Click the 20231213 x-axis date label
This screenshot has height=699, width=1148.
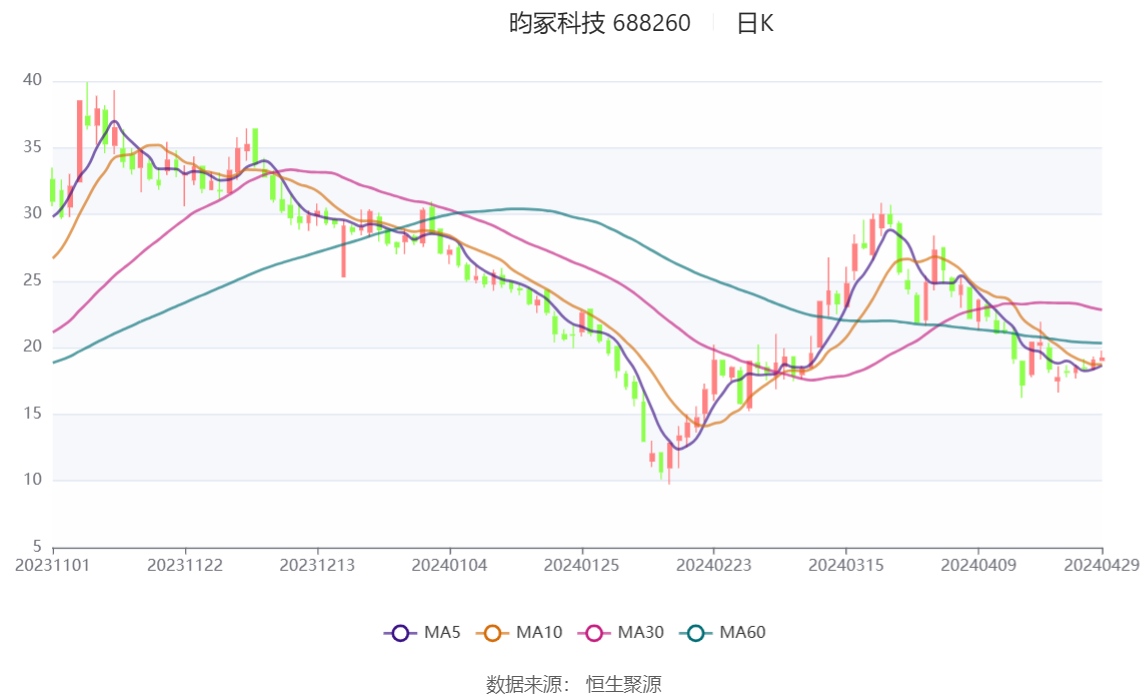pyautogui.click(x=317, y=565)
